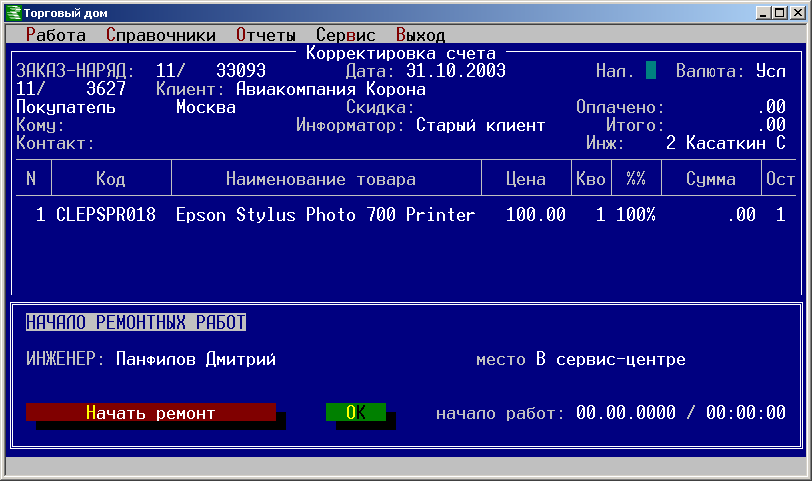Viewport: 812px width, 481px height.
Task: Click the место value В сервис-центре
Action: click(x=611, y=358)
